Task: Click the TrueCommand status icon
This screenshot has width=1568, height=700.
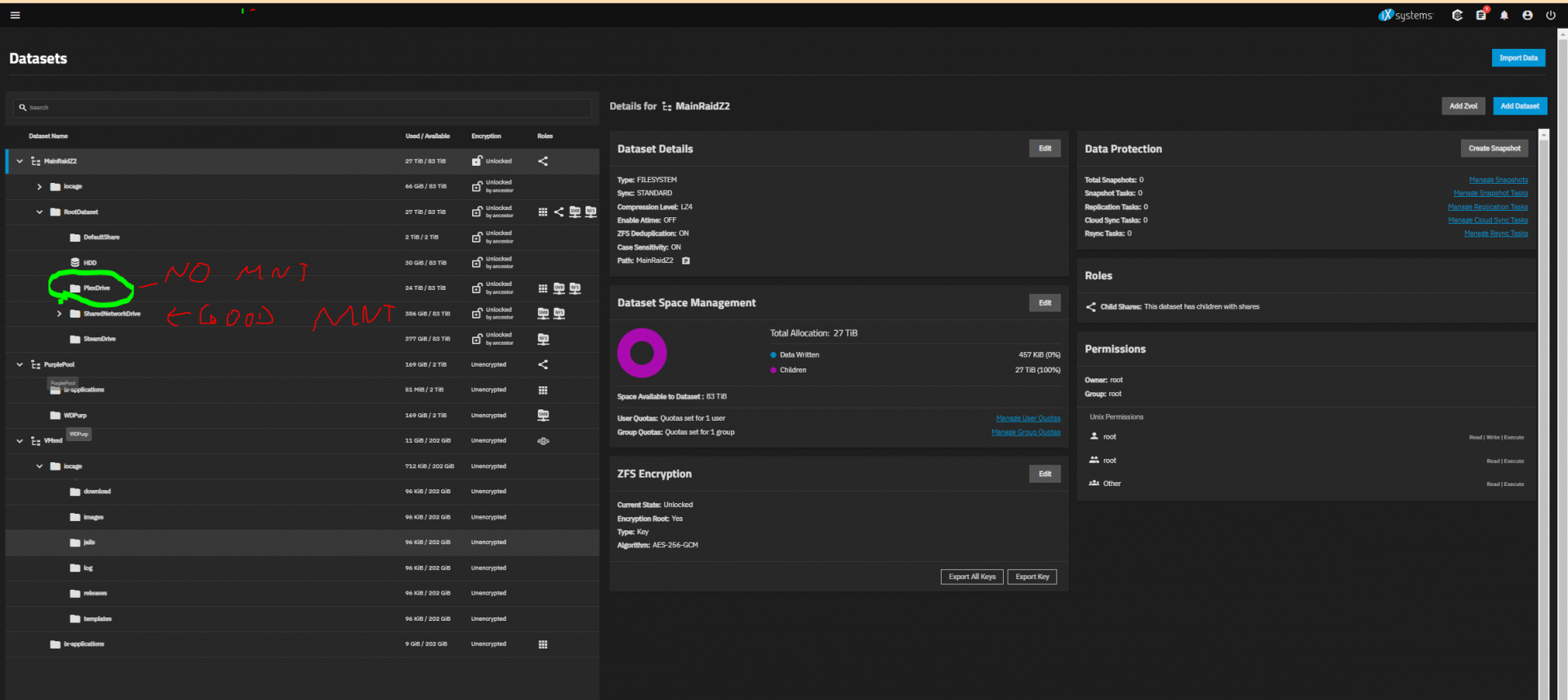Action: pyautogui.click(x=1457, y=15)
